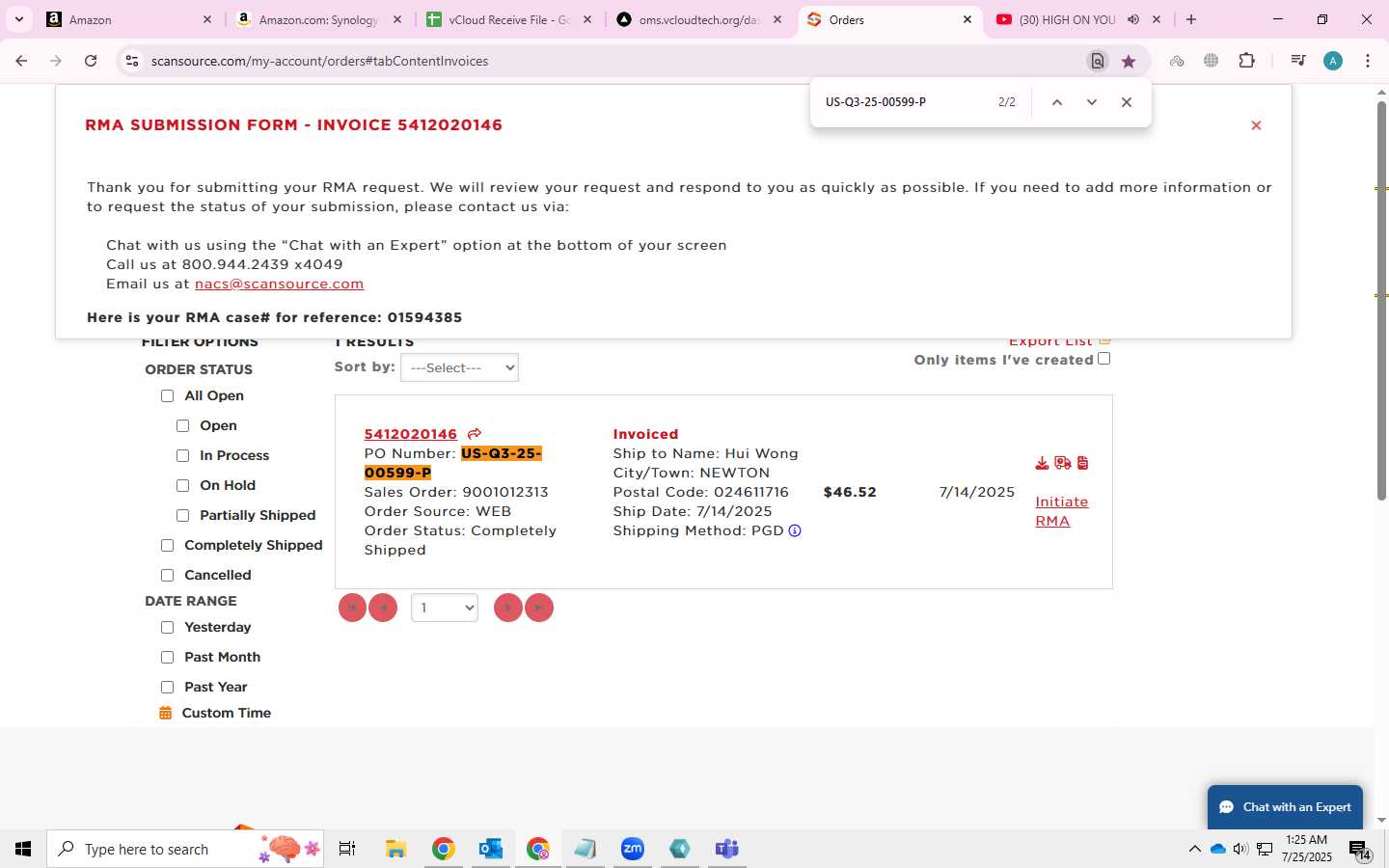Click the globe extension icon in toolbar
Image resolution: width=1389 pixels, height=868 pixels.
pyautogui.click(x=1212, y=61)
